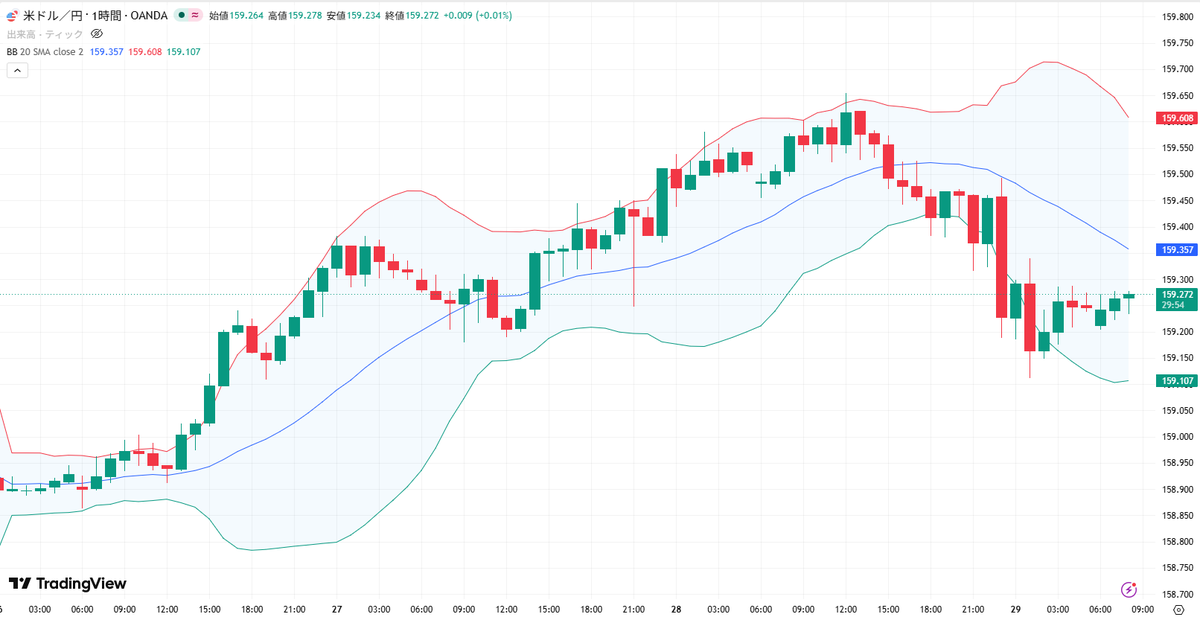Click the green 159.107 lower band price label

1177,381
